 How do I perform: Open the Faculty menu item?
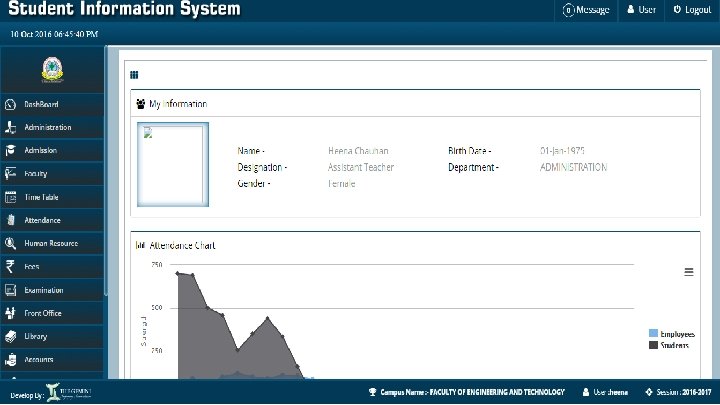52,174
